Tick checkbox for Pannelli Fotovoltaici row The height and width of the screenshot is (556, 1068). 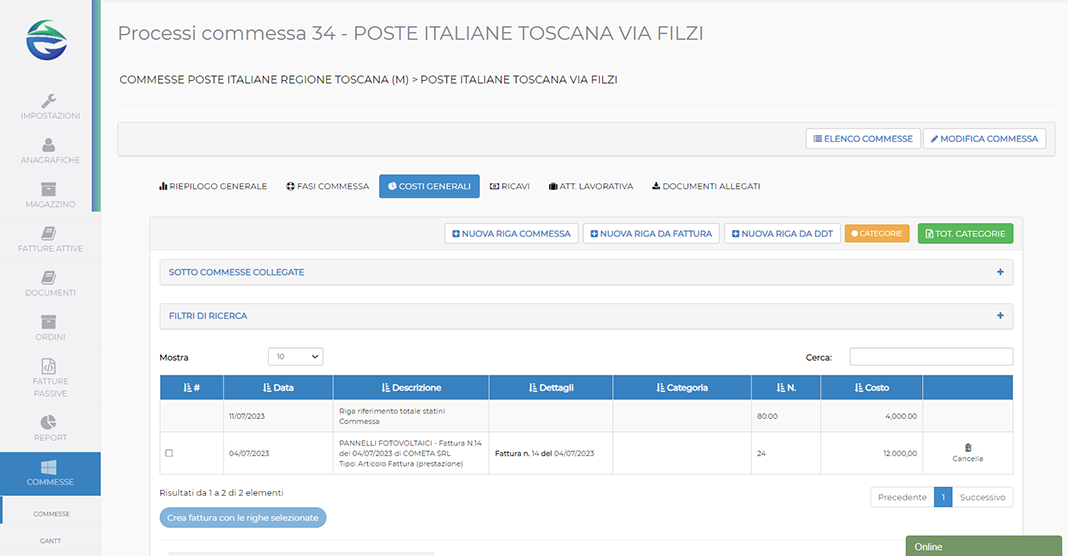point(169,453)
